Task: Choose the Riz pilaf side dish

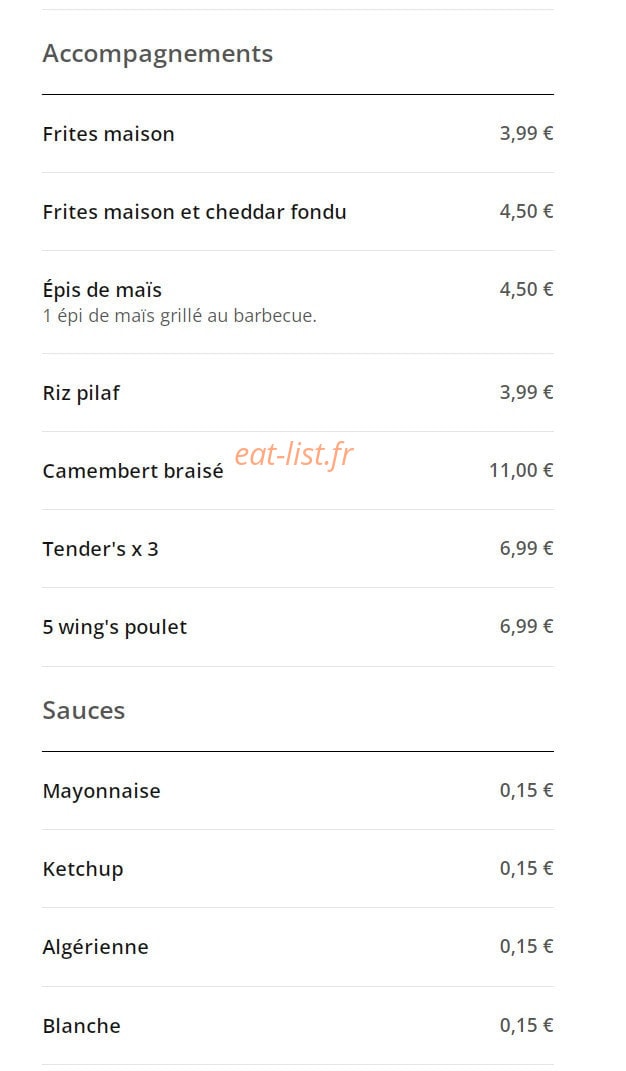Action: click(81, 393)
